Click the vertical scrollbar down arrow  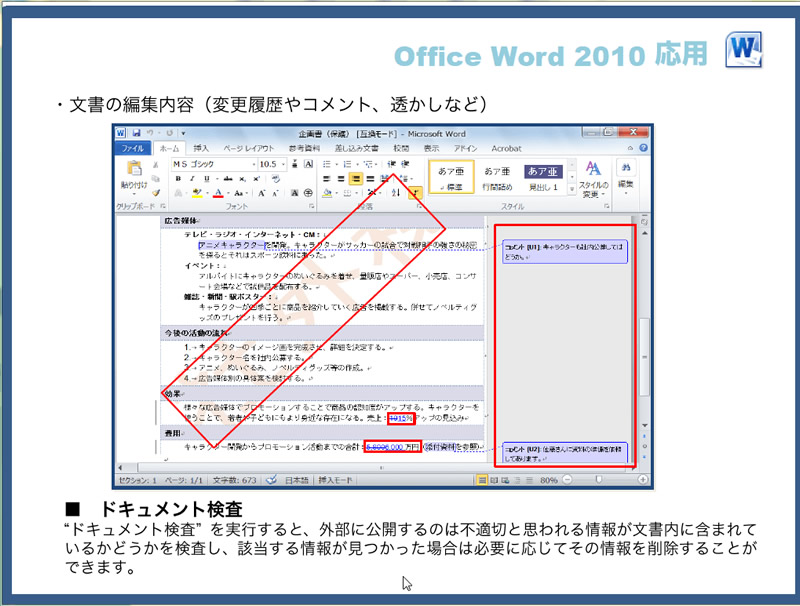pos(645,425)
